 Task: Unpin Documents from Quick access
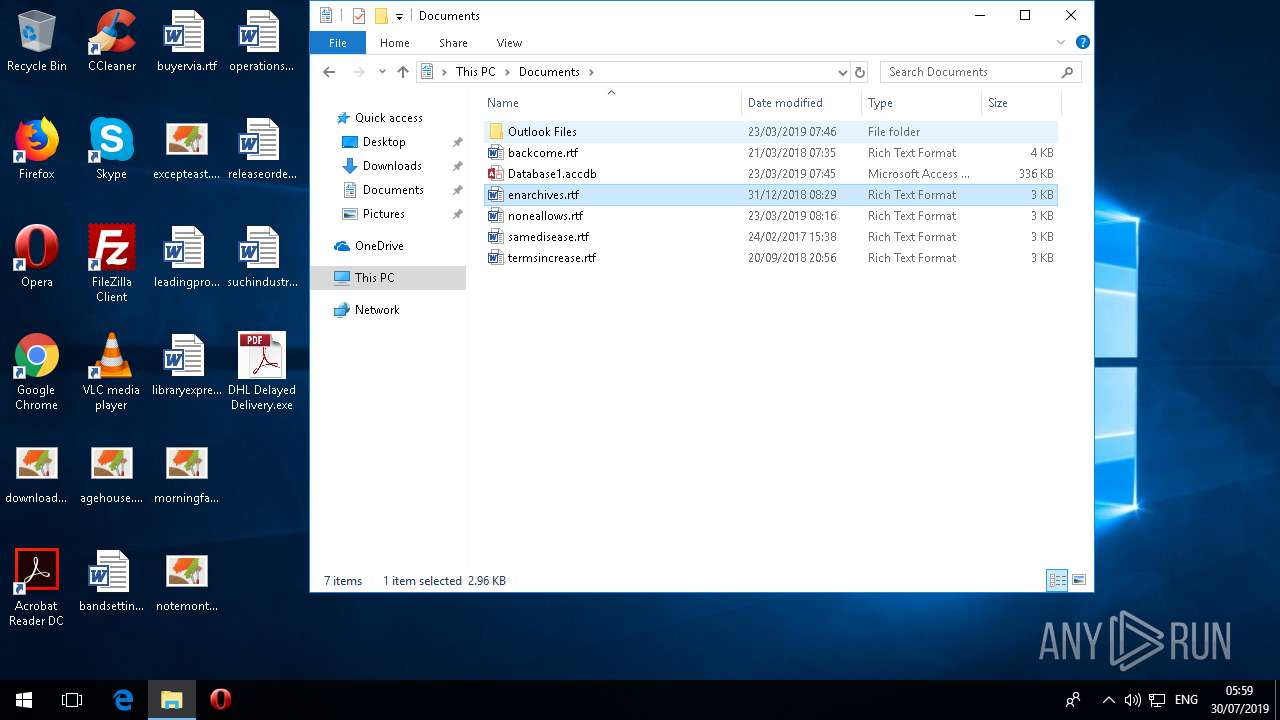457,190
